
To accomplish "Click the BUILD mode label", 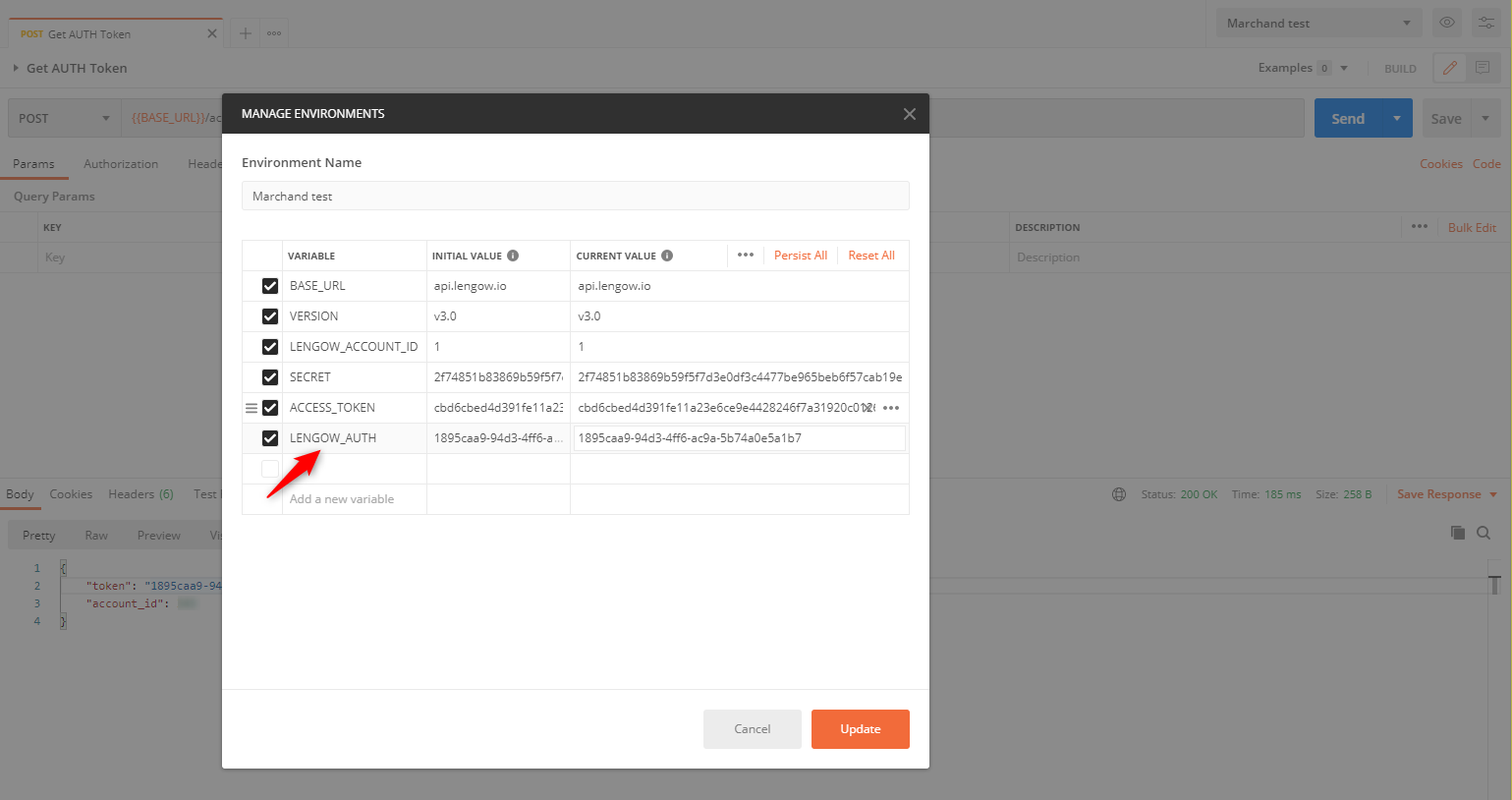I will click(1400, 69).
